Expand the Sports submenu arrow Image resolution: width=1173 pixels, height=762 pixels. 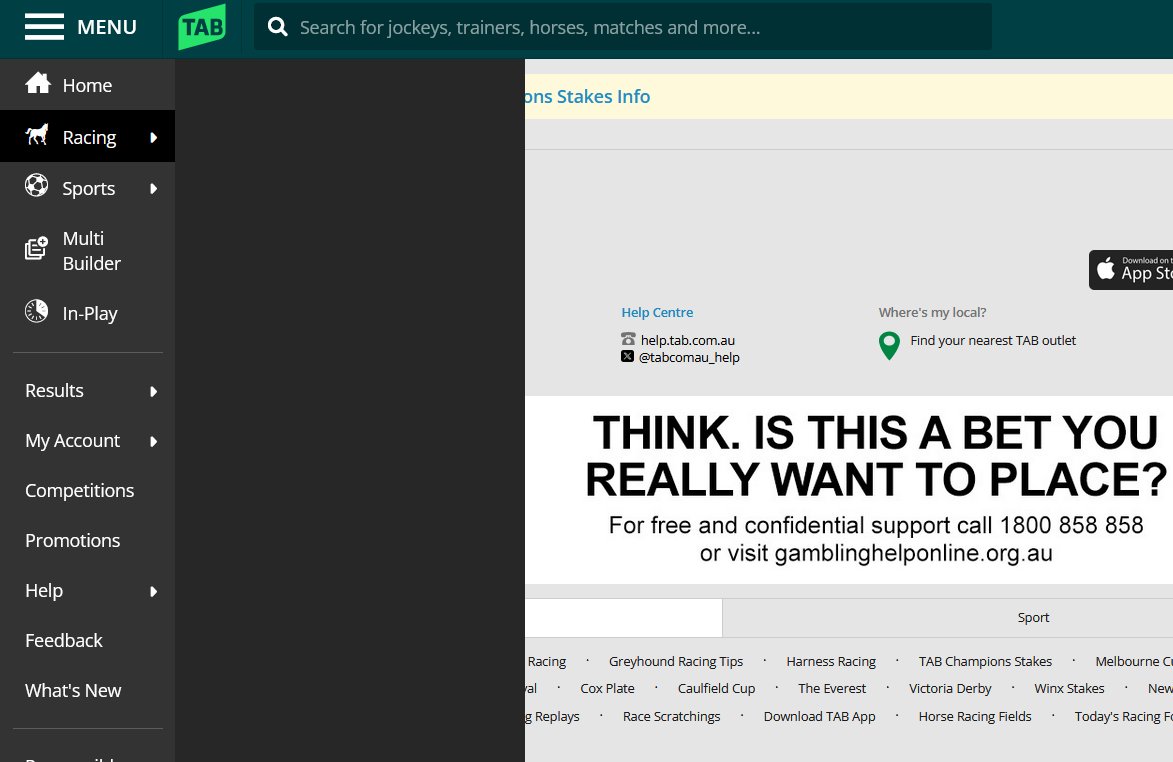pyautogui.click(x=153, y=188)
